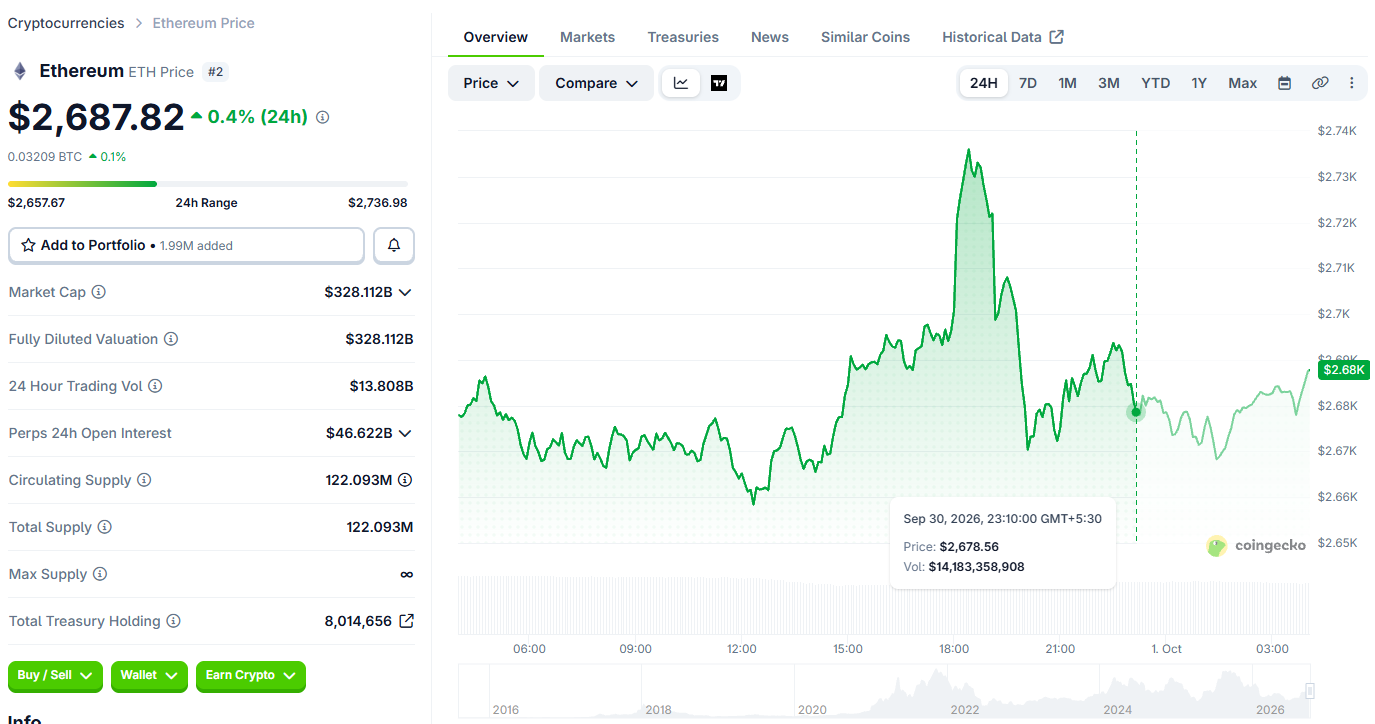The image size is (1375, 724).
Task: Copy chart link via chain icon
Action: click(1320, 83)
